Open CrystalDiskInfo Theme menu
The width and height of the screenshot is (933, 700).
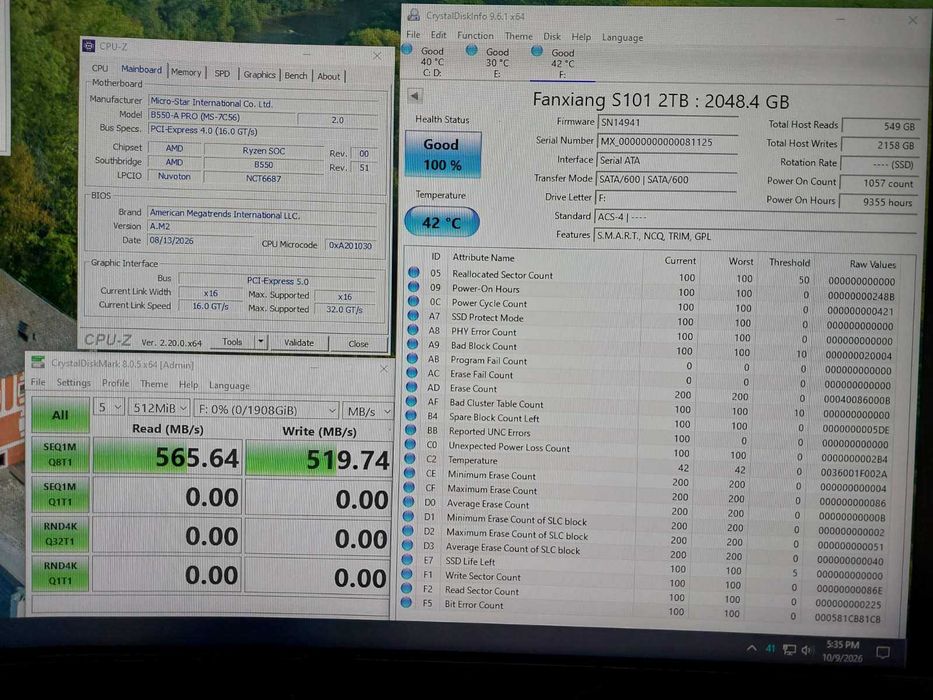(518, 36)
